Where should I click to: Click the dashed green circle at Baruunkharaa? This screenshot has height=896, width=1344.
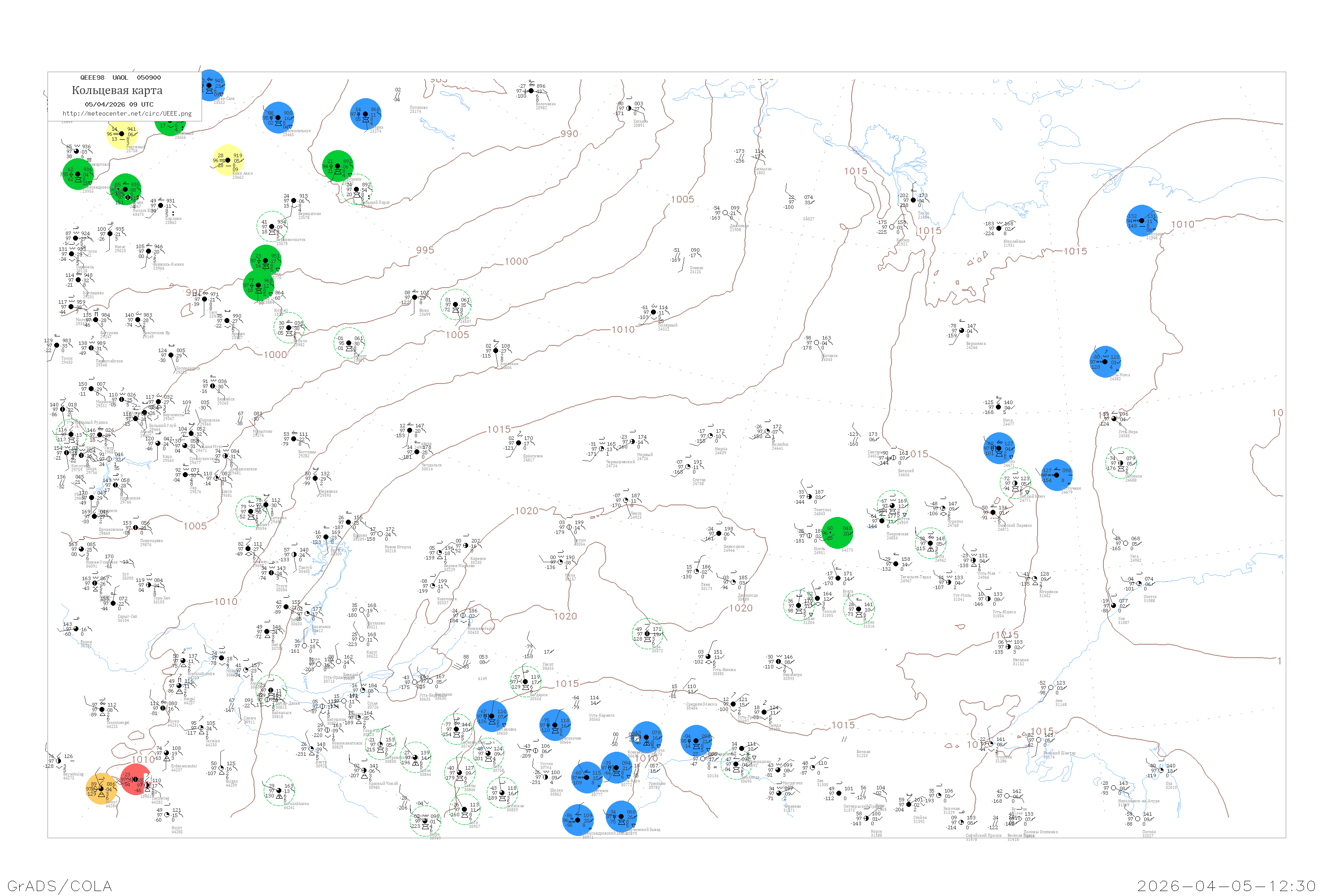coord(279,791)
